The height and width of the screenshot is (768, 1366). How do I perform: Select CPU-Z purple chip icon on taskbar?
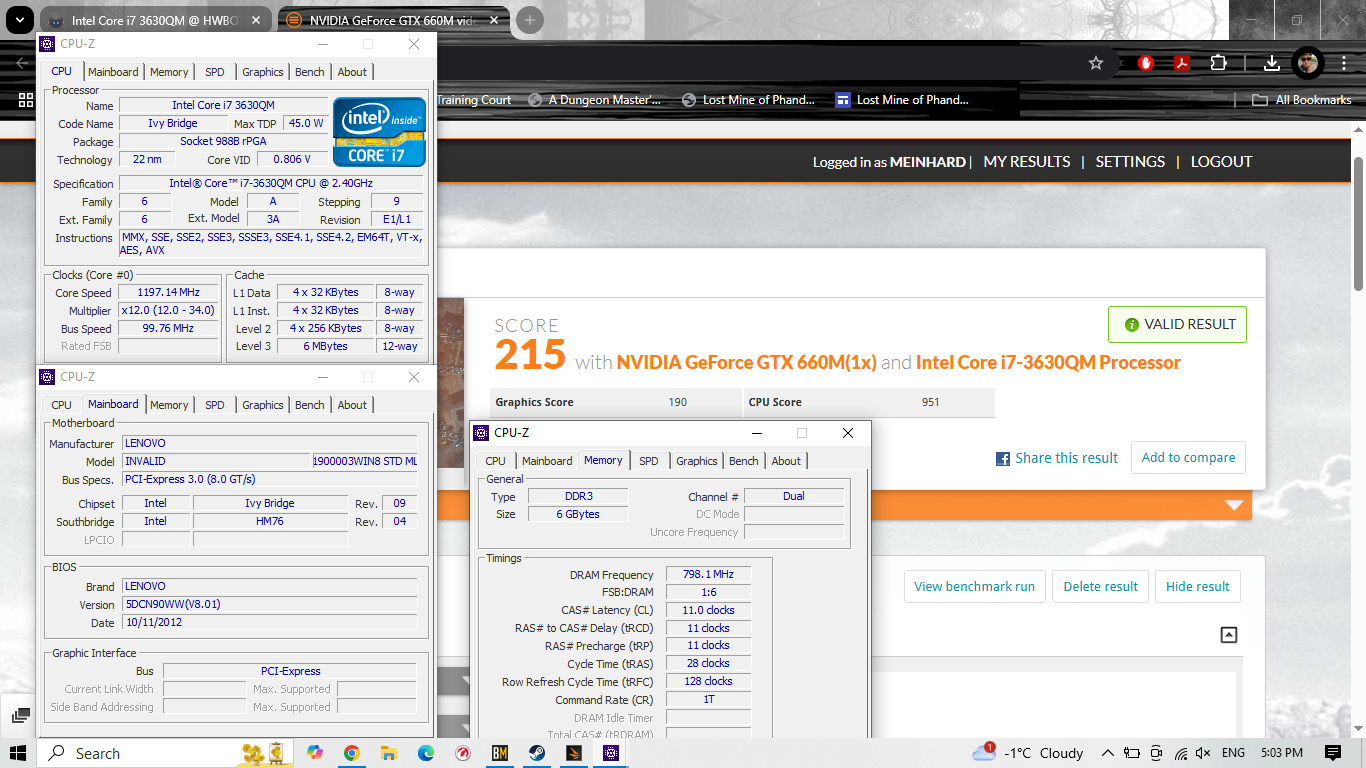click(x=611, y=753)
